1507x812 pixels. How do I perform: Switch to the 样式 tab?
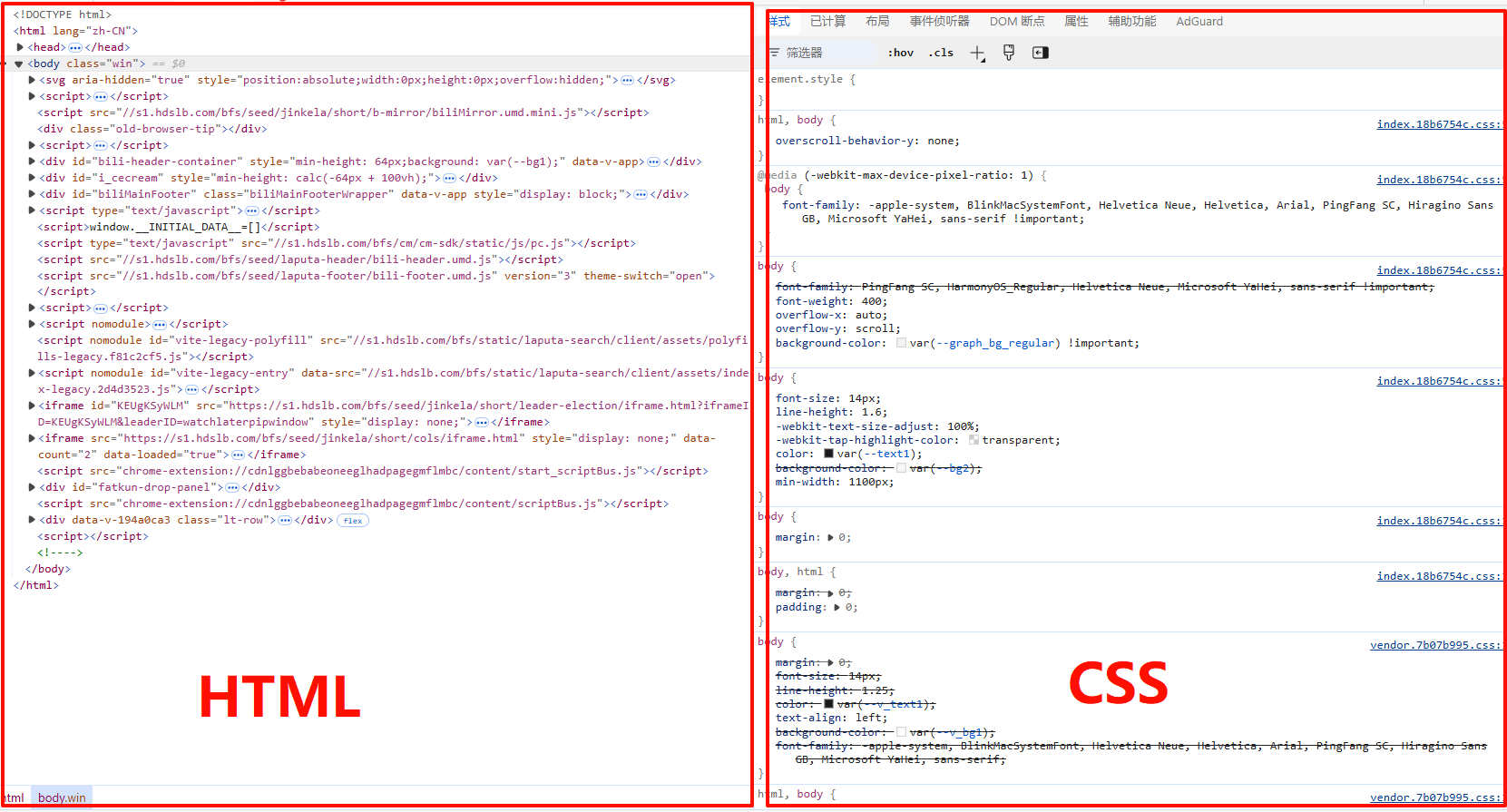click(779, 21)
